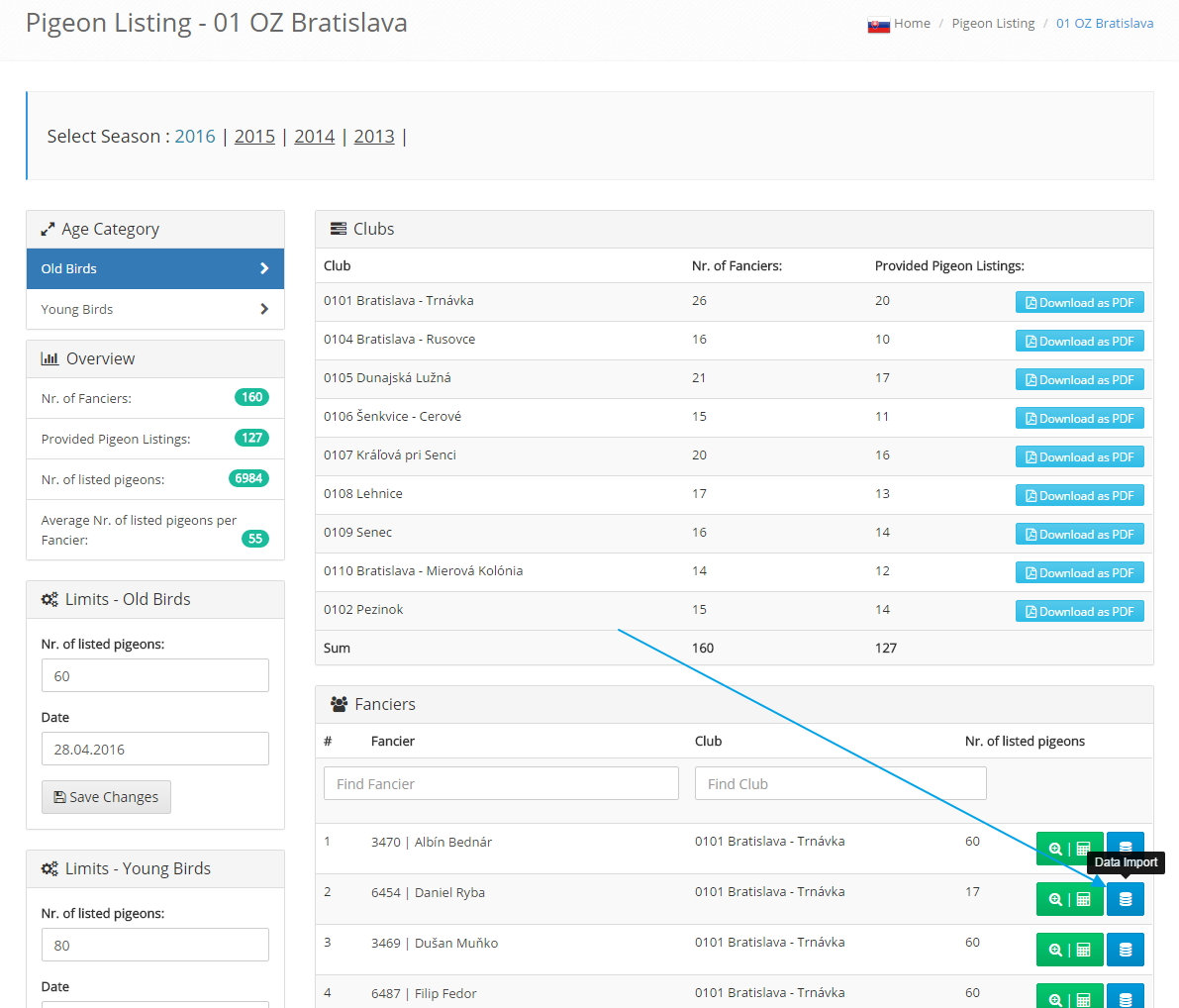The width and height of the screenshot is (1179, 1008).
Task: Focus the Find Fancier search field
Action: click(x=501, y=783)
